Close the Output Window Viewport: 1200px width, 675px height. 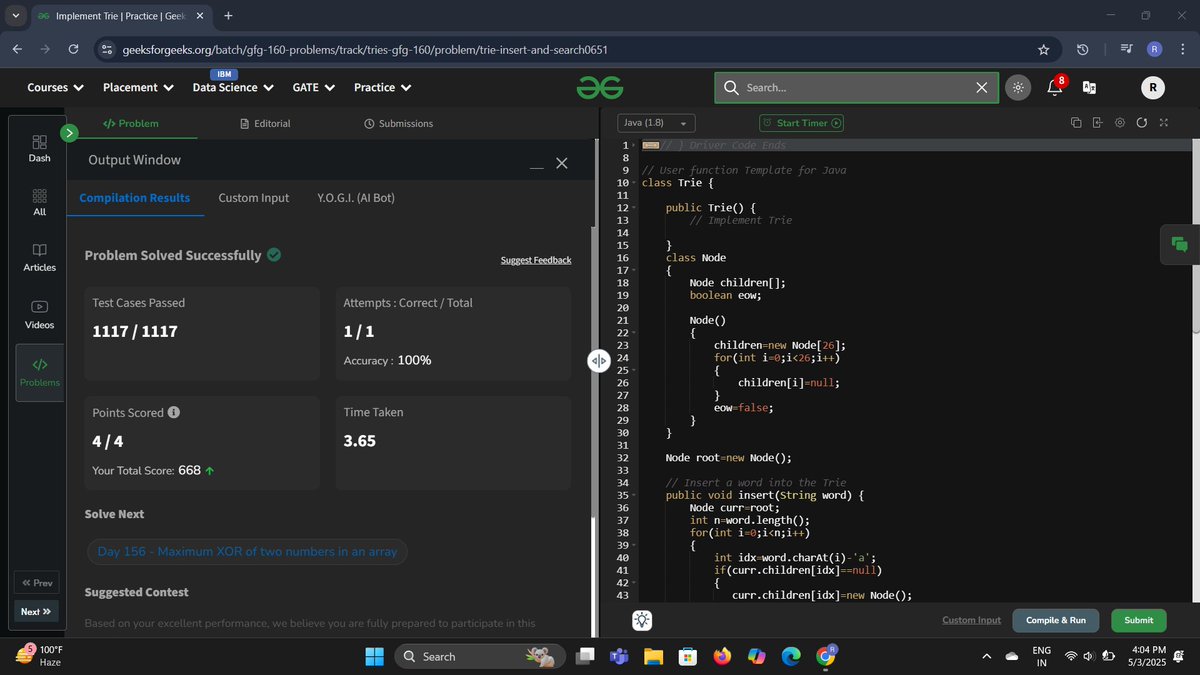pos(562,163)
